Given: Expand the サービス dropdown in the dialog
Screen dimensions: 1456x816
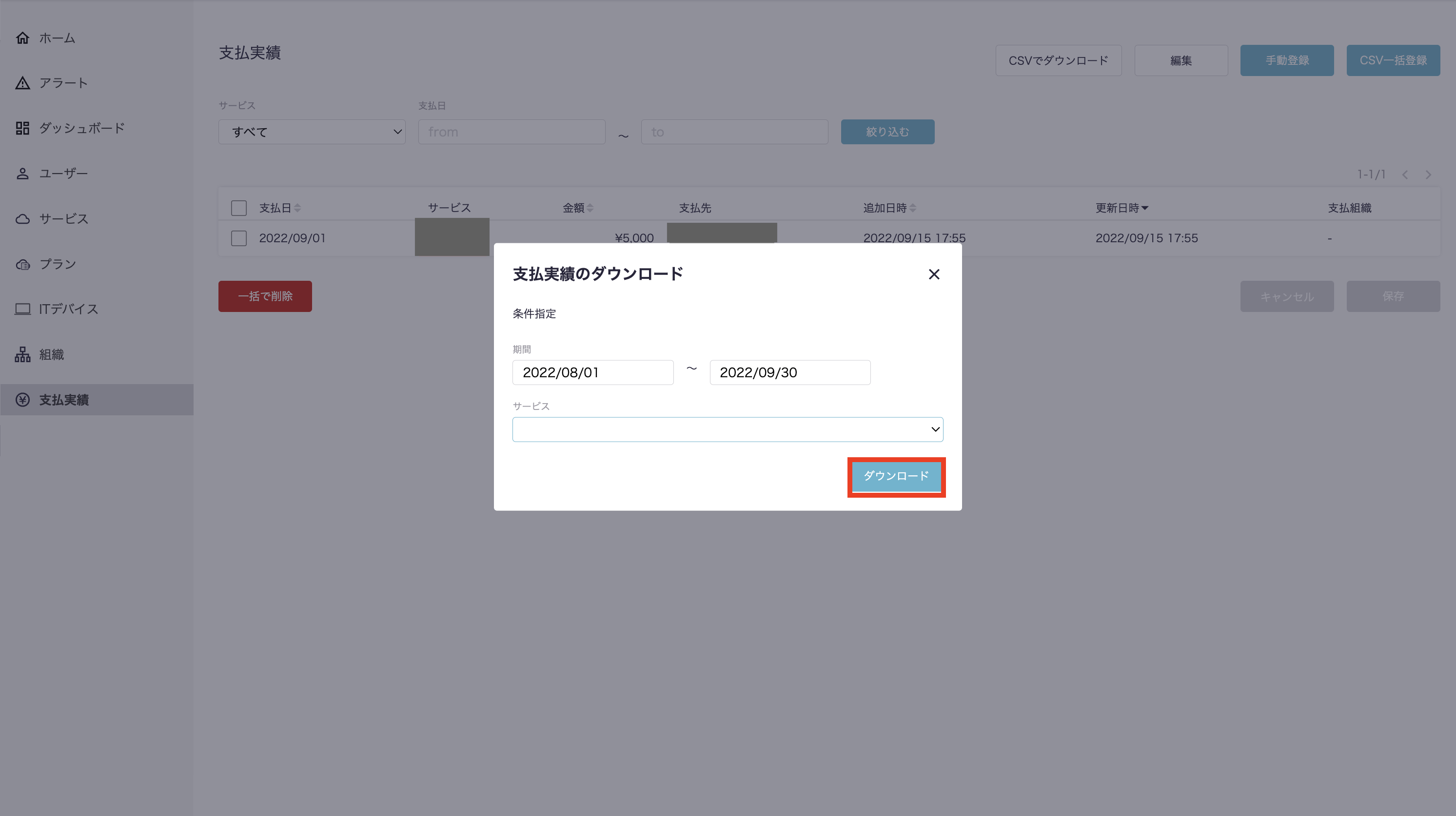Looking at the screenshot, I should 728,429.
